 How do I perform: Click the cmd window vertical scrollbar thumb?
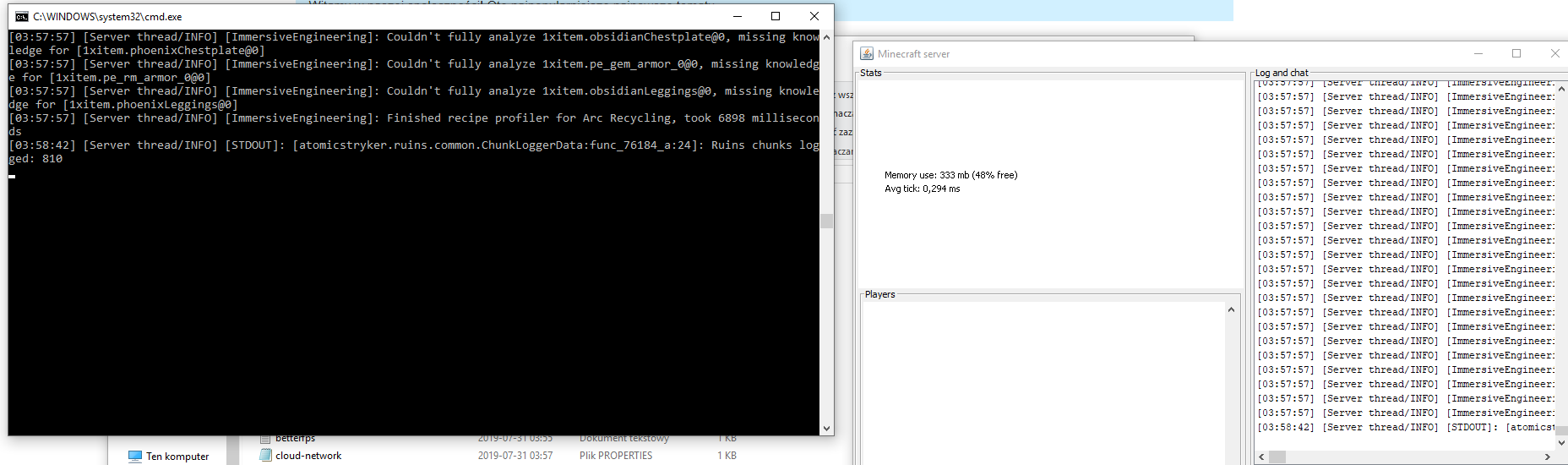point(826,221)
